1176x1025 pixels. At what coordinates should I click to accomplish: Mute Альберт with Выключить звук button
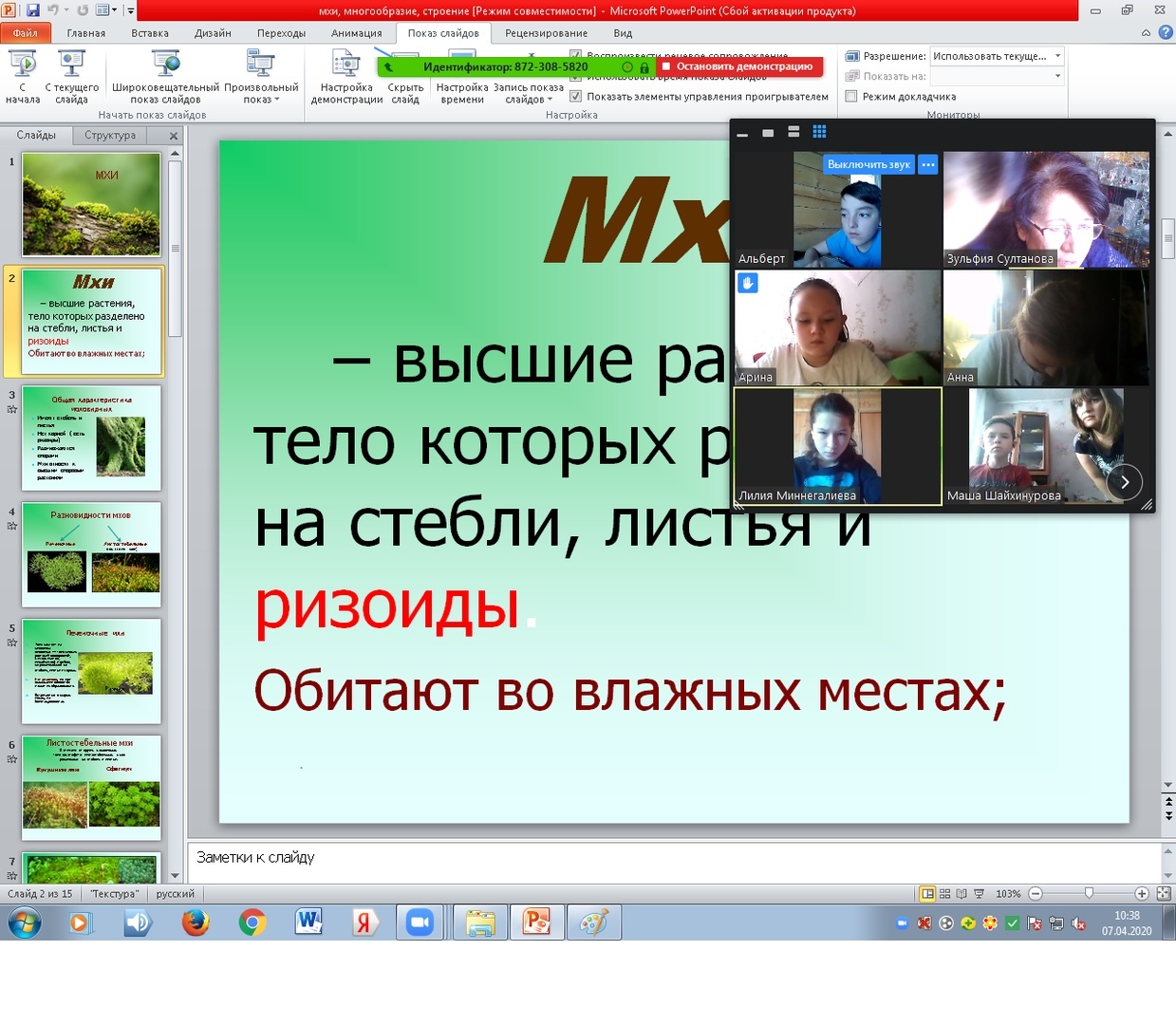(x=868, y=164)
